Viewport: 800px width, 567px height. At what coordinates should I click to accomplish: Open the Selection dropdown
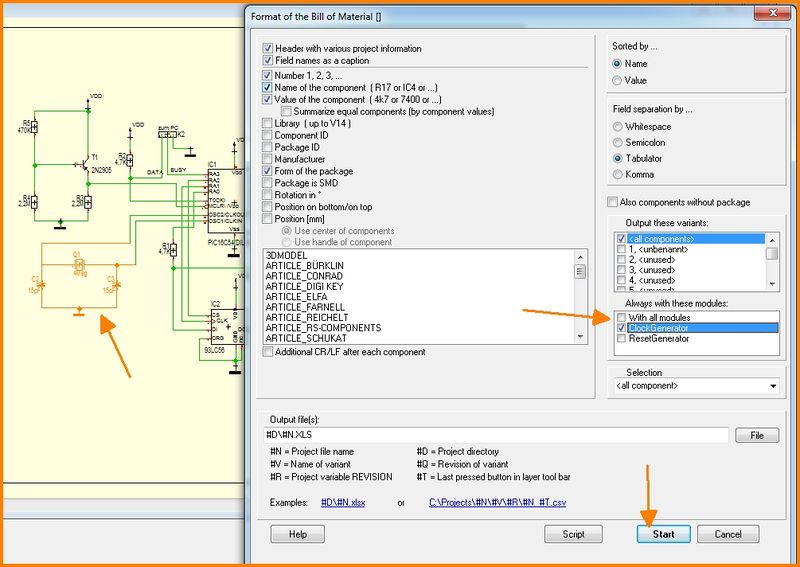(x=772, y=386)
